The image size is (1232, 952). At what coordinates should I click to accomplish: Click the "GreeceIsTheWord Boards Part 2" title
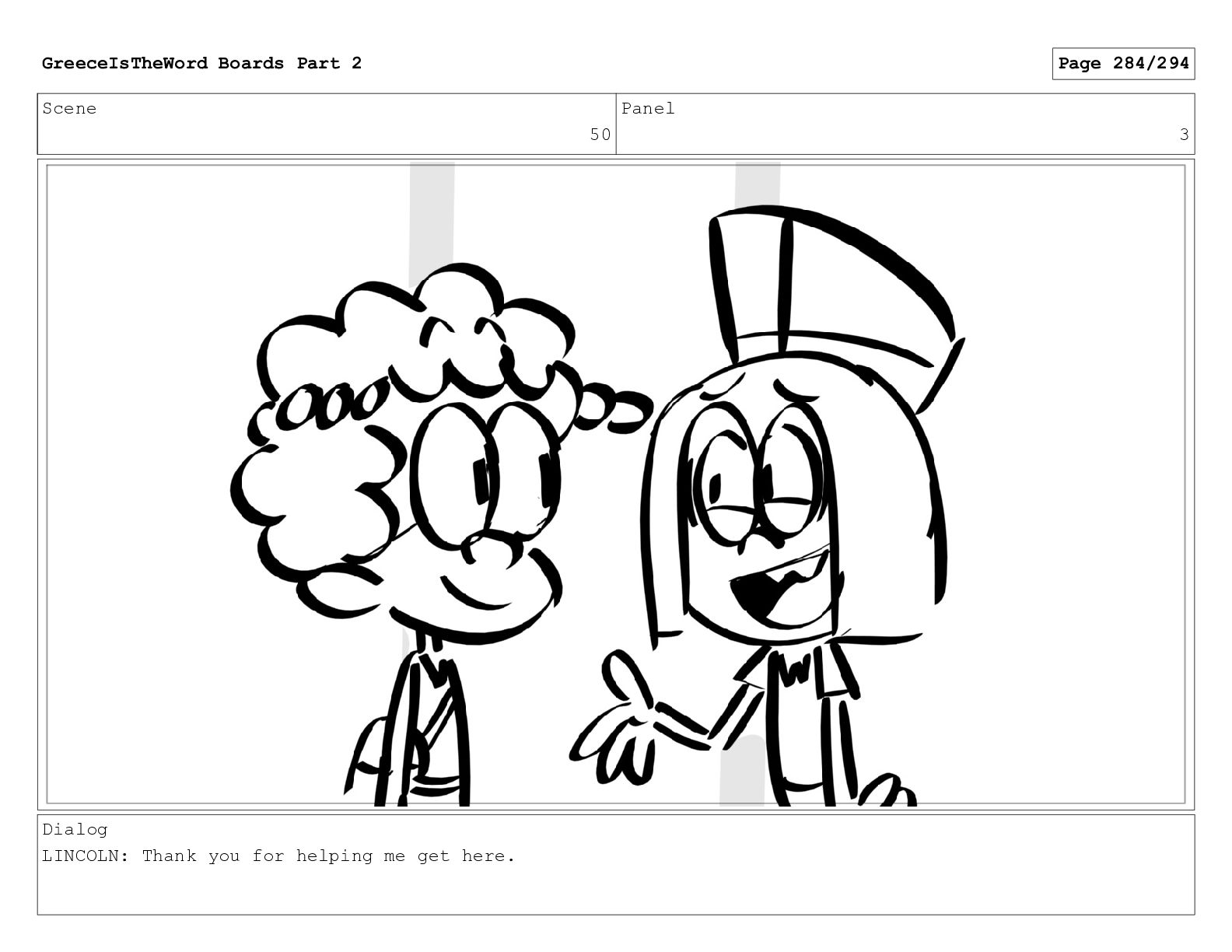click(201, 64)
